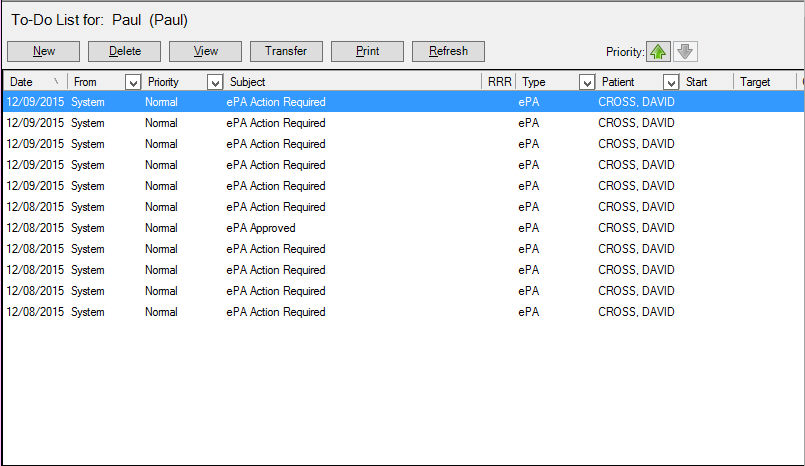Print the to-do list

pyautogui.click(x=367, y=51)
